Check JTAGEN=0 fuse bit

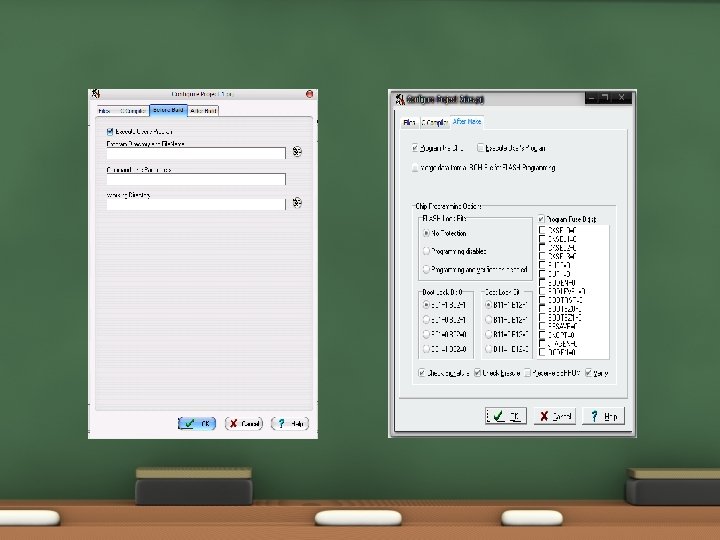(x=542, y=343)
